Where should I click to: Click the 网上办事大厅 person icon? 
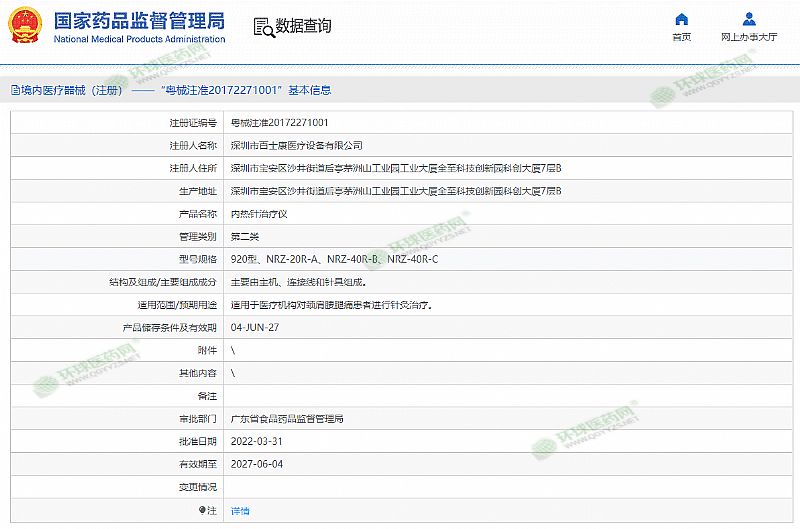[749, 19]
